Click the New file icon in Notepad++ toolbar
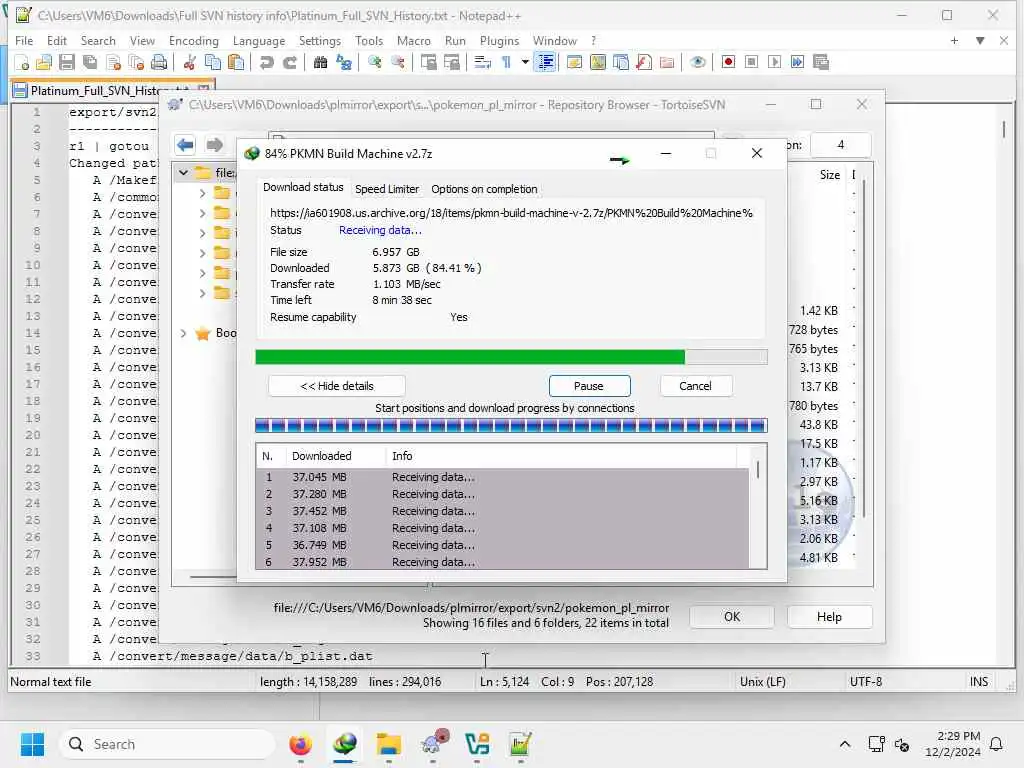 click(22, 63)
